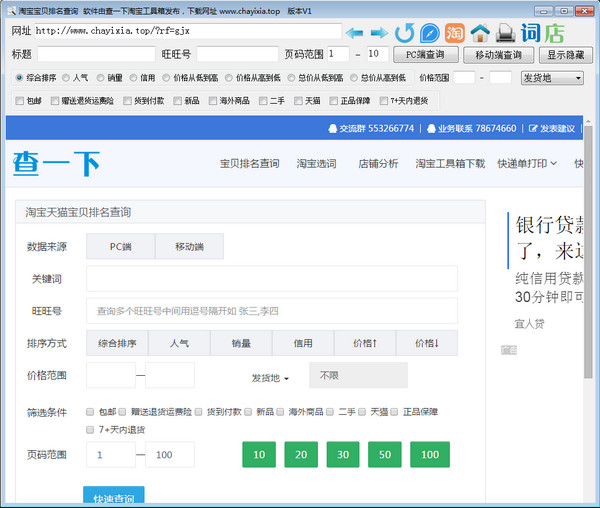The width and height of the screenshot is (600, 508).
Task: Check the 7+天内退货 checkbox in web form
Action: [90, 430]
